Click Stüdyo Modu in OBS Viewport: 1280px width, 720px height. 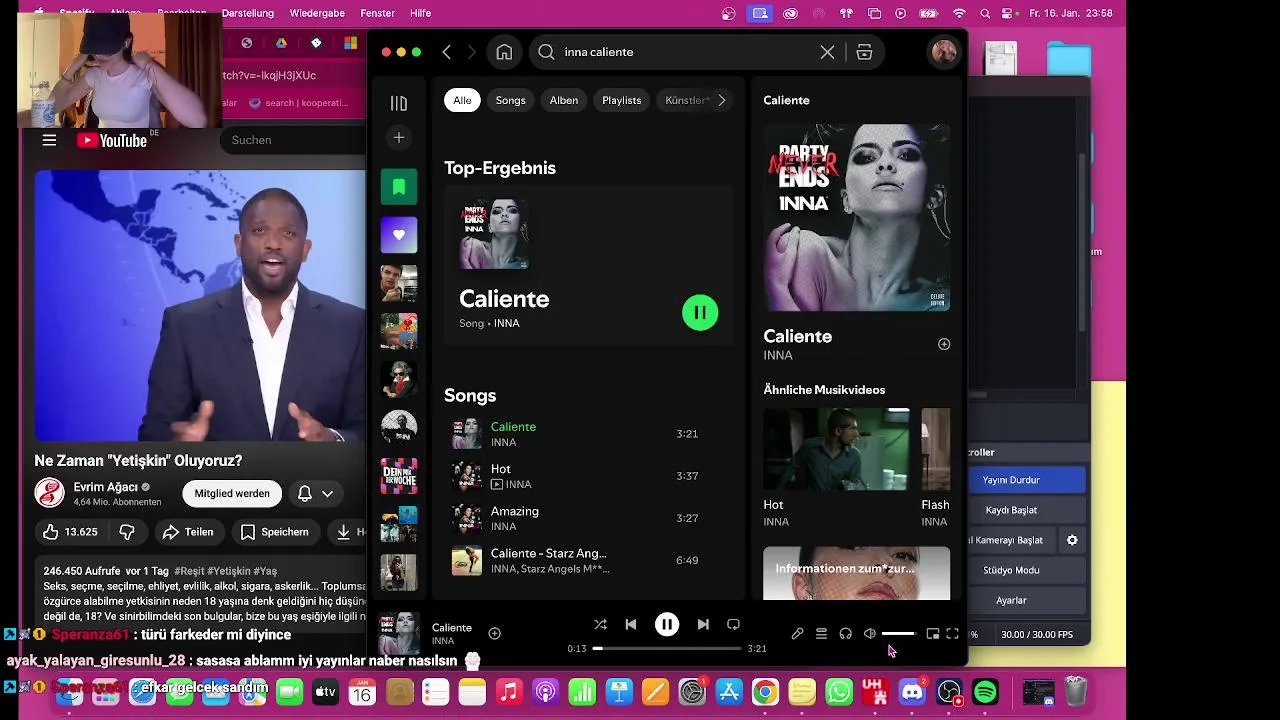1011,570
